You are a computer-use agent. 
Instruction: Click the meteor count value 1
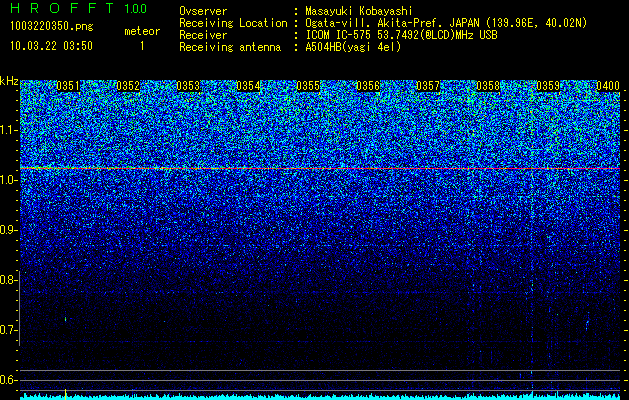(x=142, y=46)
